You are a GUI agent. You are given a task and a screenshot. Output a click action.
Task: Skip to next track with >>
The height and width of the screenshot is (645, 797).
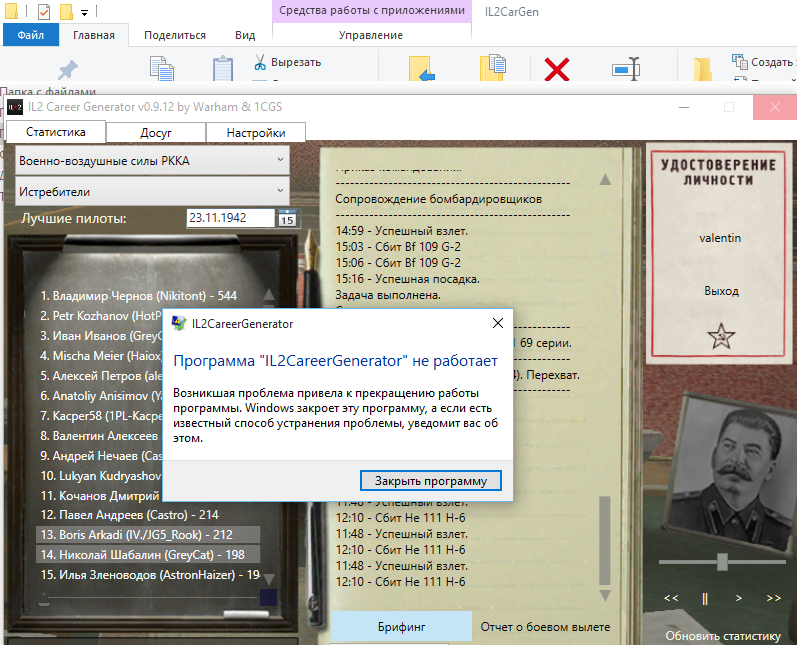[x=774, y=598]
